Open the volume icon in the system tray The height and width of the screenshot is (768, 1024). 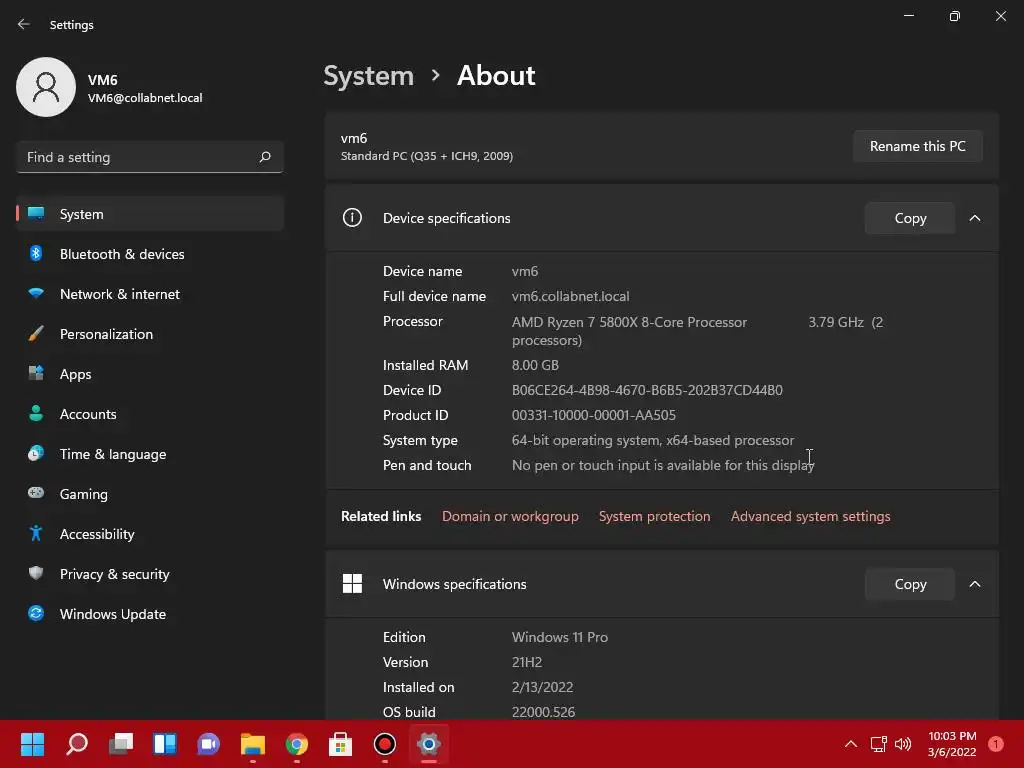(903, 744)
